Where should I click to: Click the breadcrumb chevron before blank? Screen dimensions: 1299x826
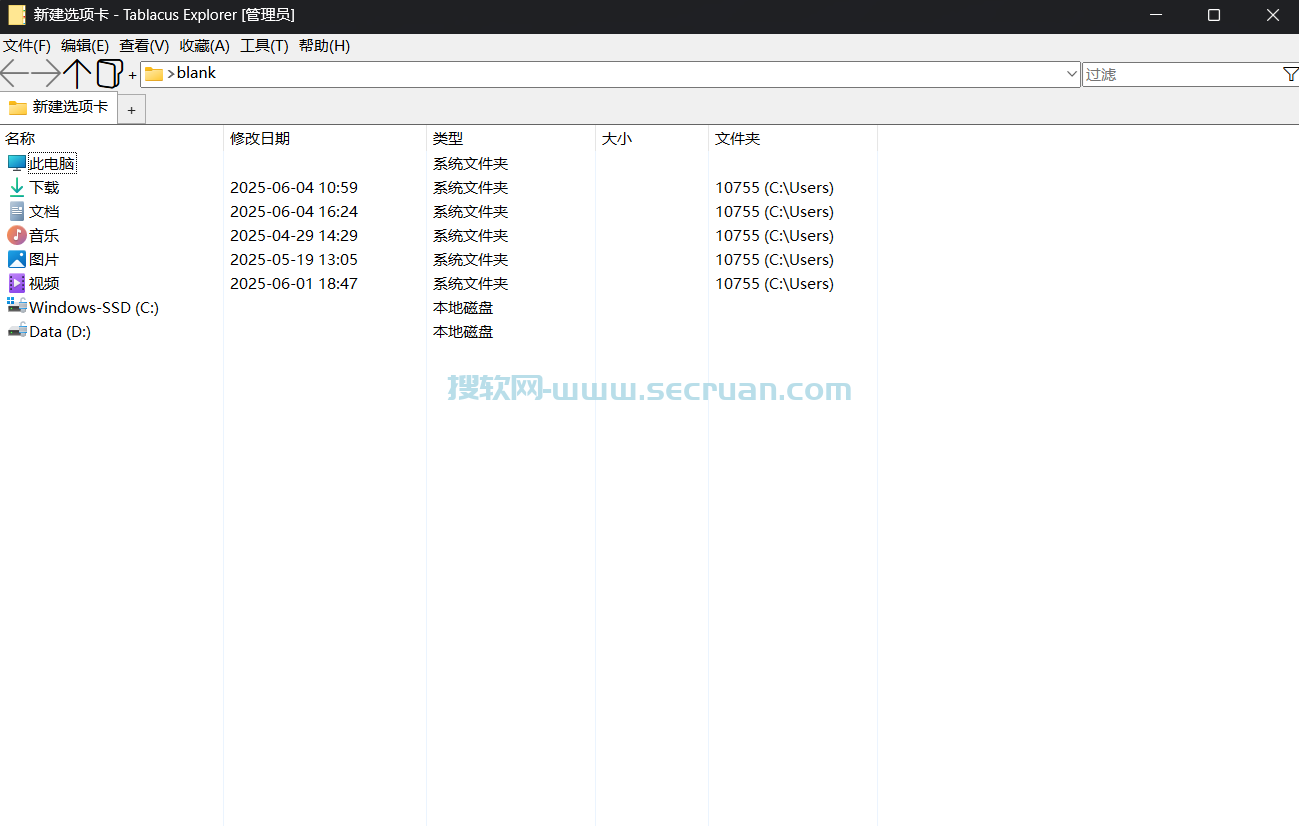pos(171,73)
